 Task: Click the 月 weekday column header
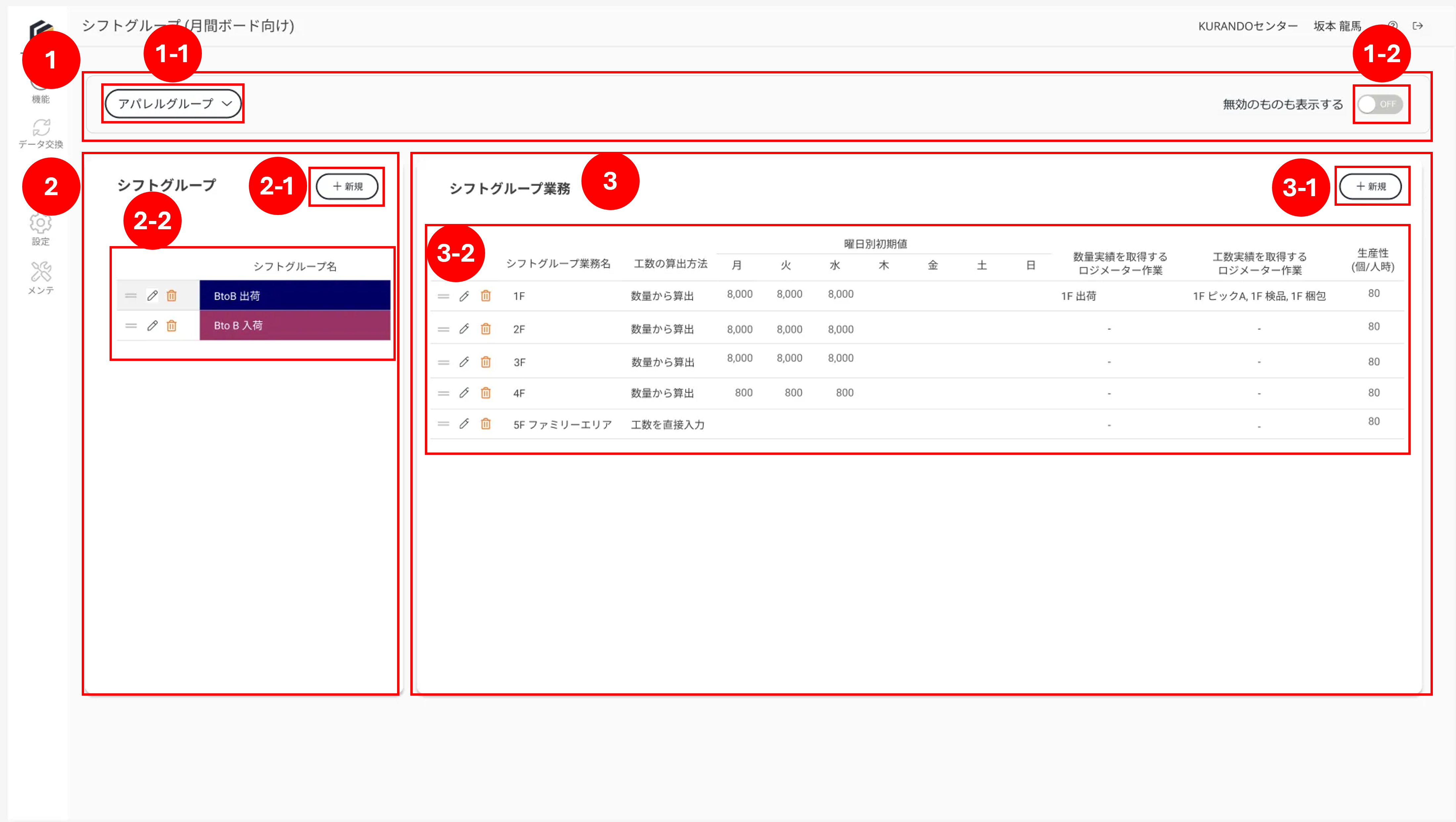[737, 265]
